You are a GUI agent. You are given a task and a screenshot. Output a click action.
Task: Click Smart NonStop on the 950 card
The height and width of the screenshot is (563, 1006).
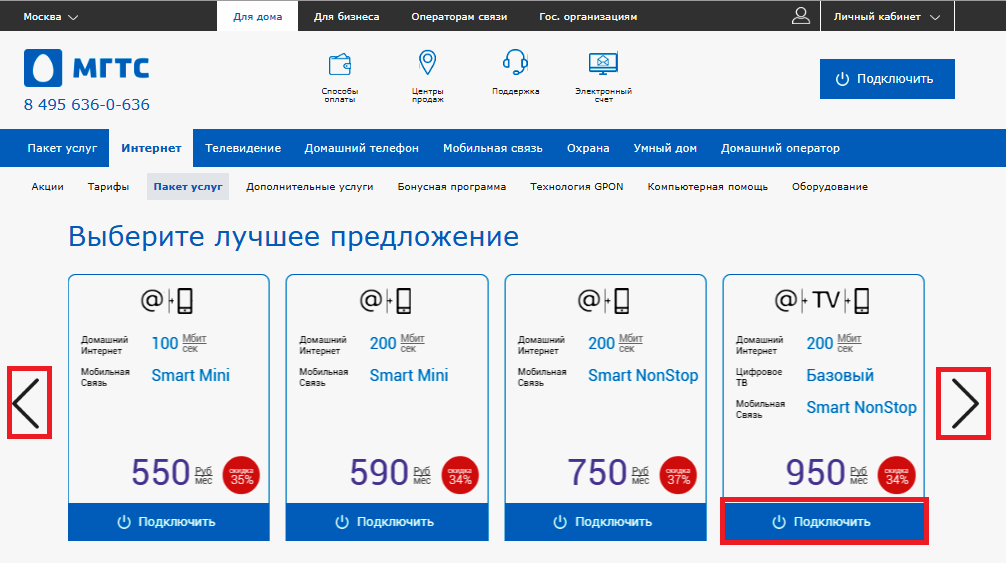pos(861,407)
